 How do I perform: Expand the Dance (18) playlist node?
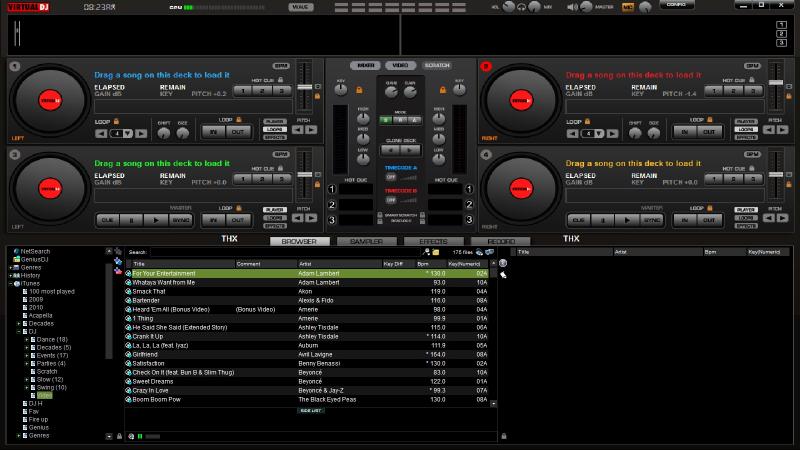[x=27, y=339]
